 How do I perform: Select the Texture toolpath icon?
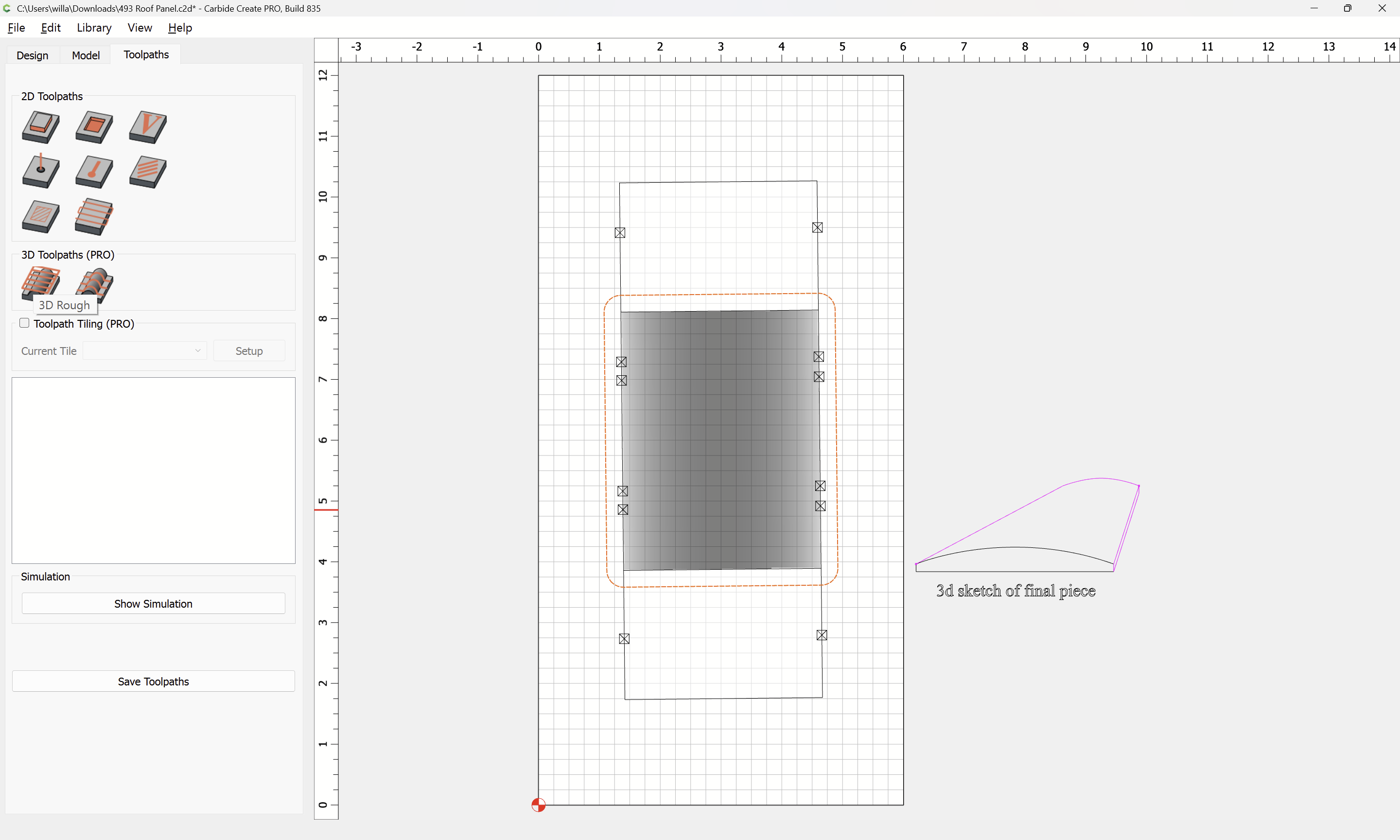pos(148,172)
